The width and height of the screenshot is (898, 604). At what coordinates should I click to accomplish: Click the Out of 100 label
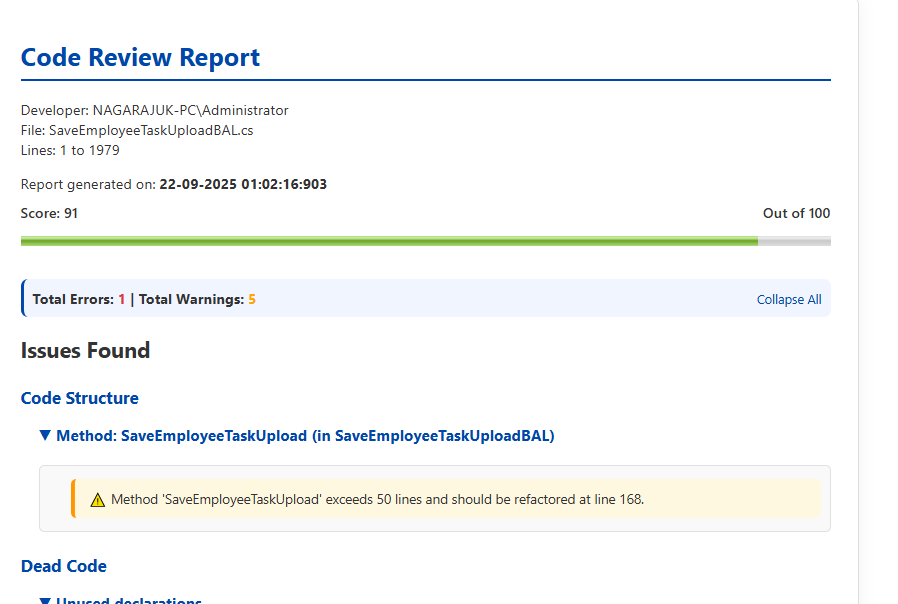pyautogui.click(x=796, y=213)
